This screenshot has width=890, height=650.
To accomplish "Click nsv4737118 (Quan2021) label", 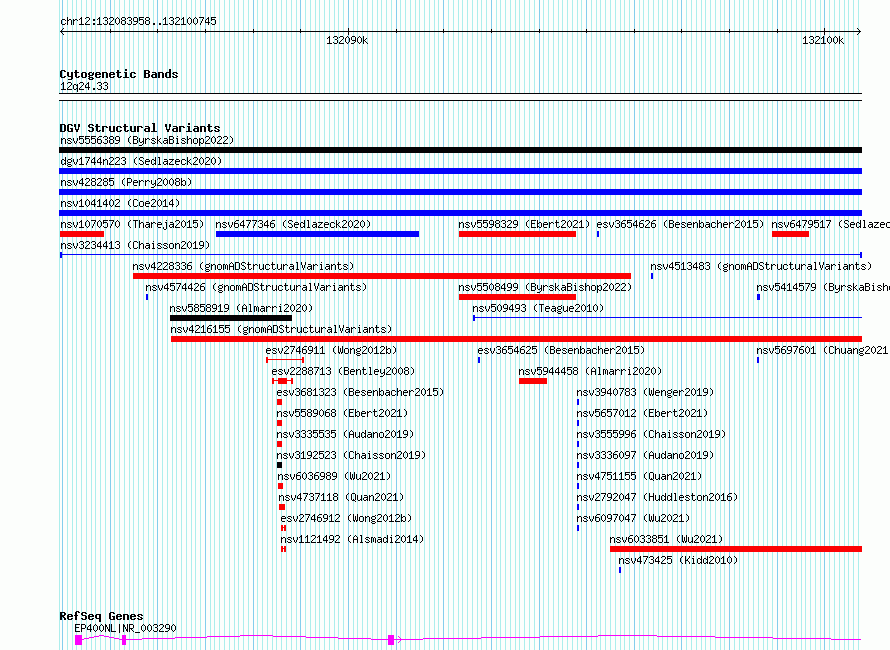I will click(x=341, y=497).
